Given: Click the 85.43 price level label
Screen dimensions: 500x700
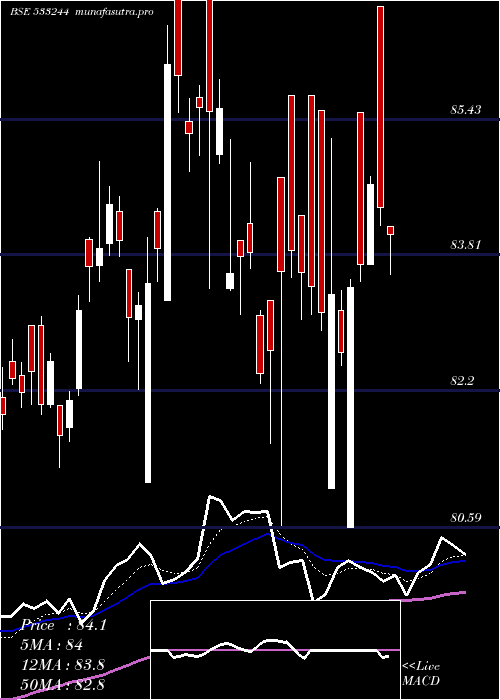Looking at the screenshot, I should (x=466, y=109).
